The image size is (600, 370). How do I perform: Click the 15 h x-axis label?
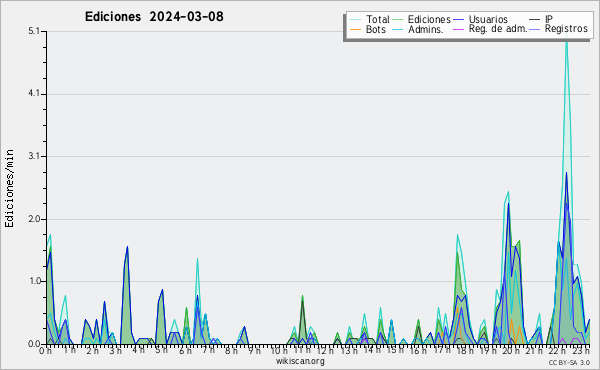(395, 350)
